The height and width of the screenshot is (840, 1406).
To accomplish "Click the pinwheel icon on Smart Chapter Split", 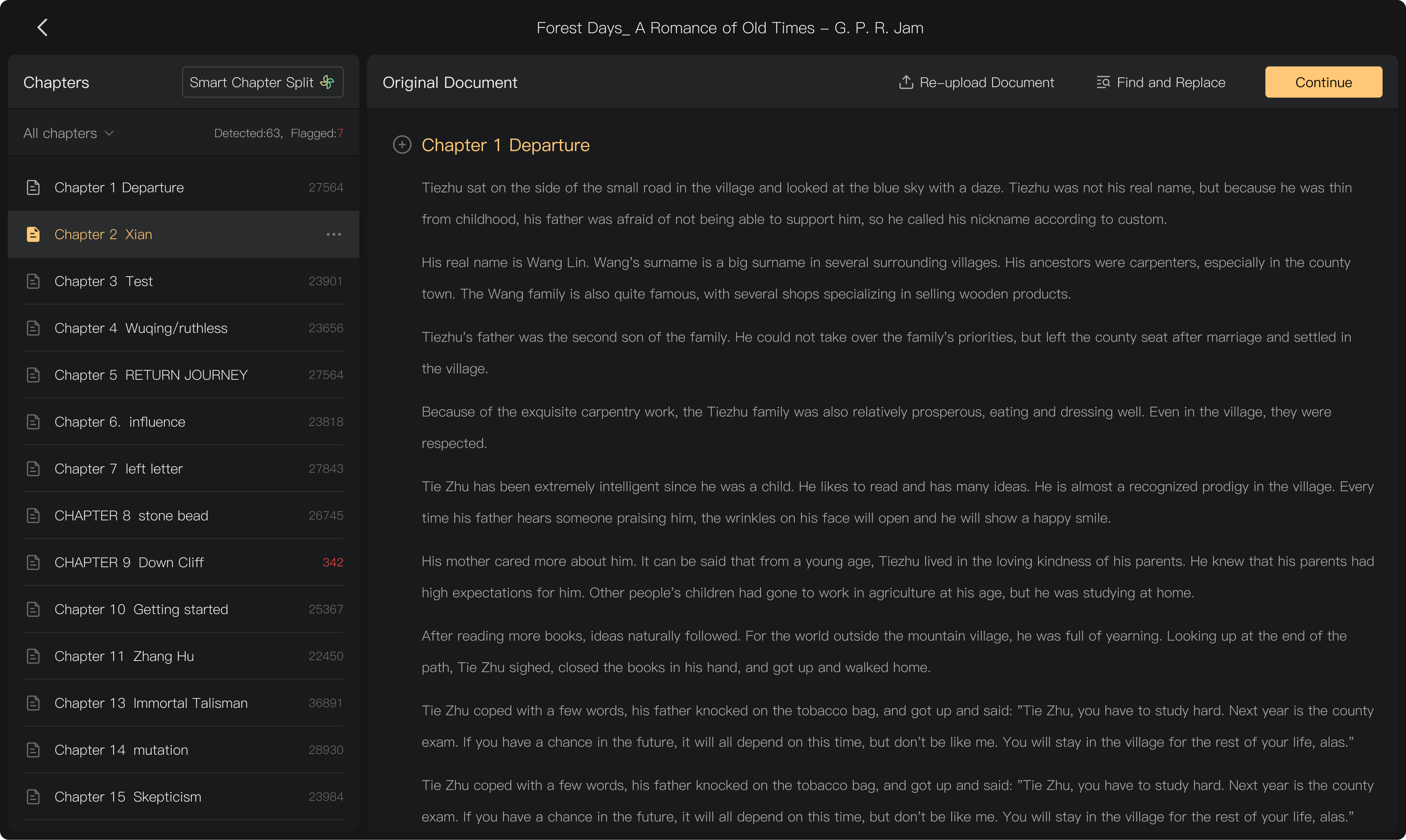I will pos(327,82).
